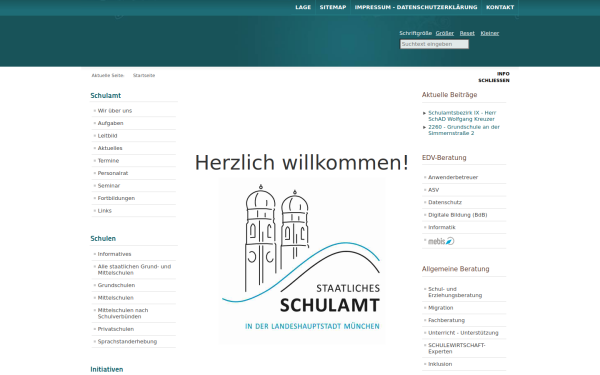The height and width of the screenshot is (375, 600).
Task: Decrease font size with Kleiner
Action: (x=490, y=33)
